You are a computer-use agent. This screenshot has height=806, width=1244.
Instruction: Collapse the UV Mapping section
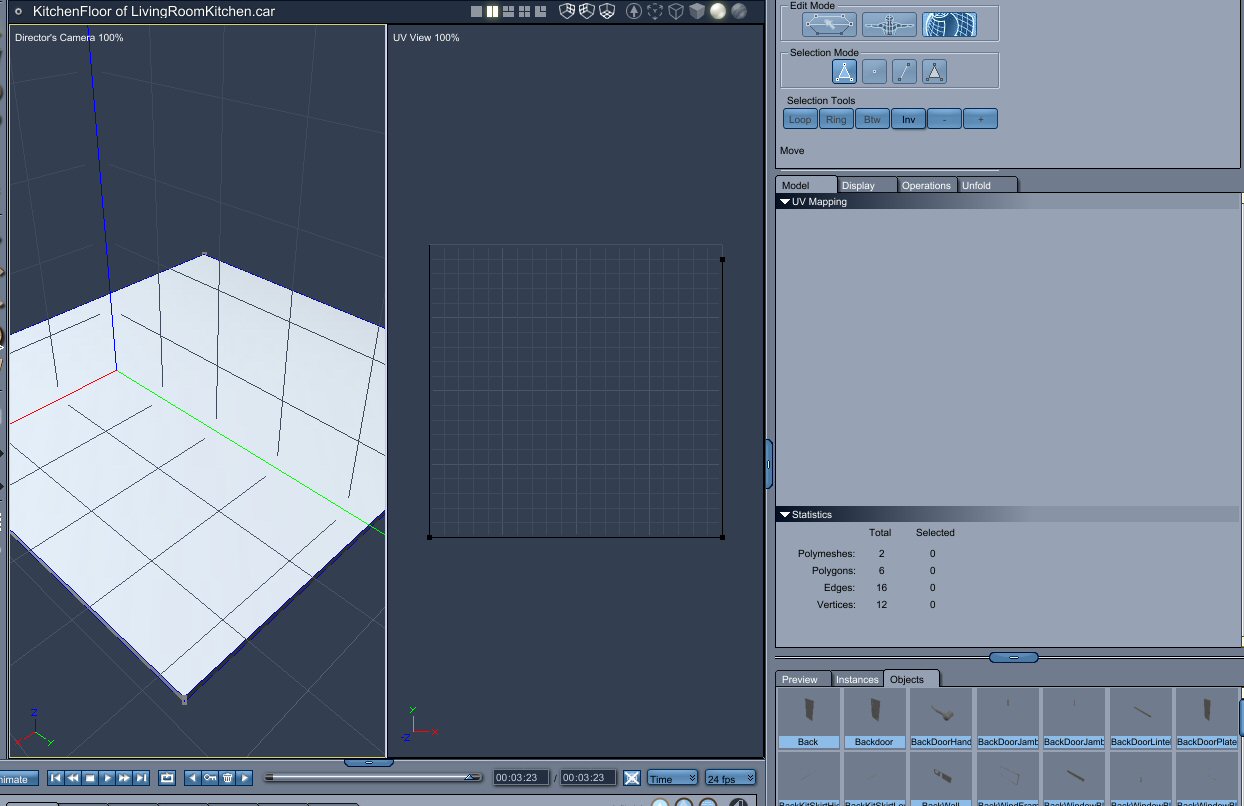785,202
